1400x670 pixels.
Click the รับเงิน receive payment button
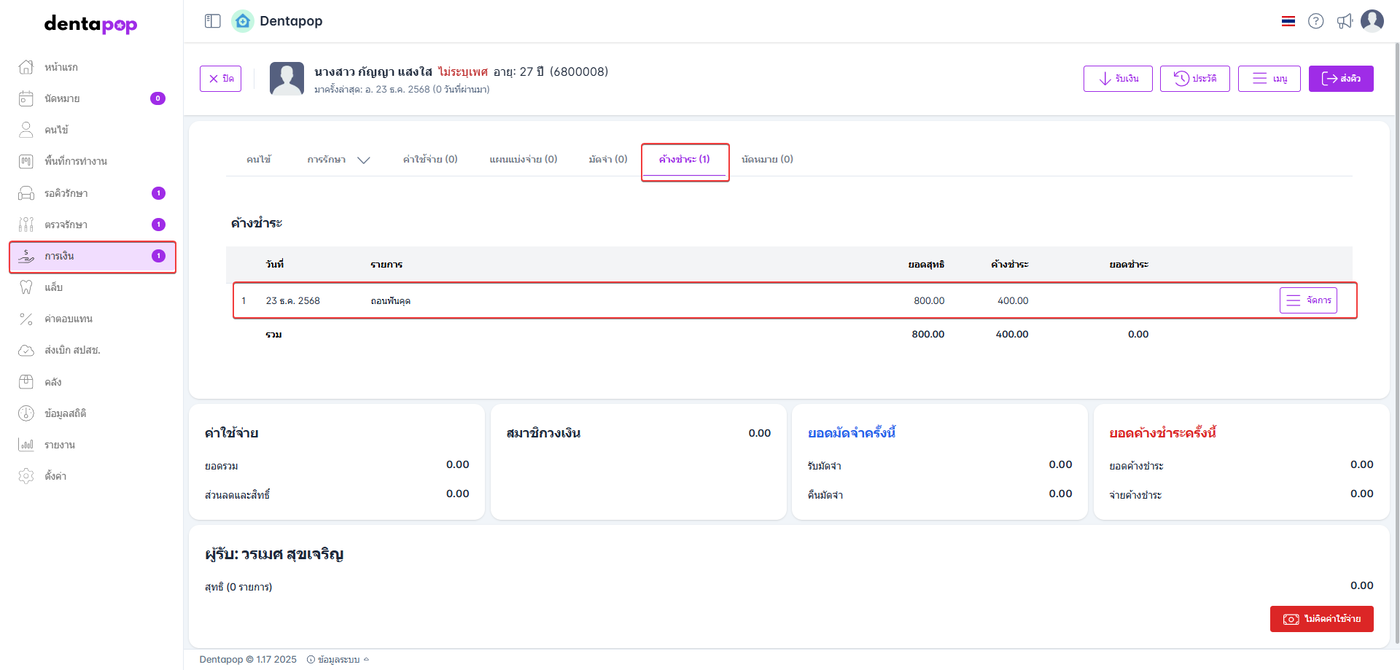[1118, 79]
